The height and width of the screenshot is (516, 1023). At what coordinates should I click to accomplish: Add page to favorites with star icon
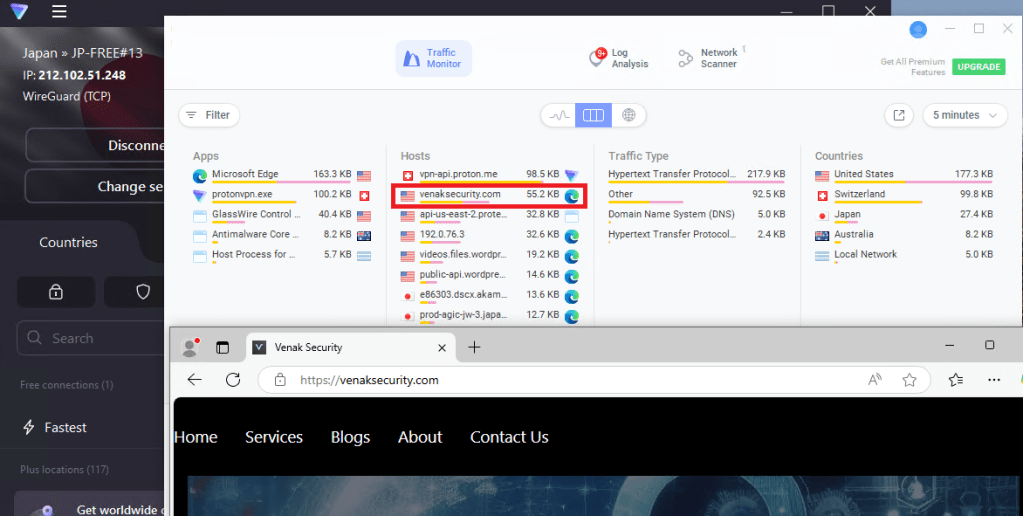[909, 380]
